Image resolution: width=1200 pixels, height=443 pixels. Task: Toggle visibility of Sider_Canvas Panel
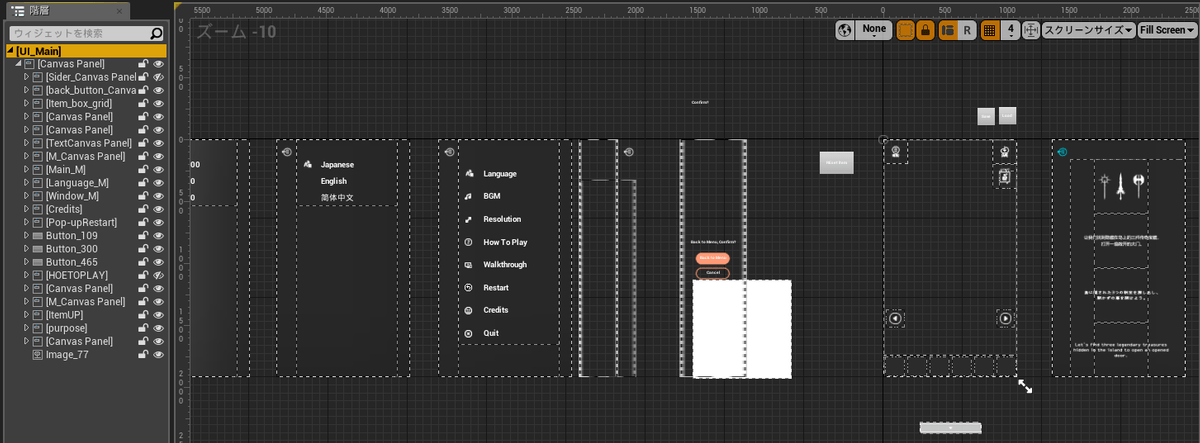coord(158,77)
